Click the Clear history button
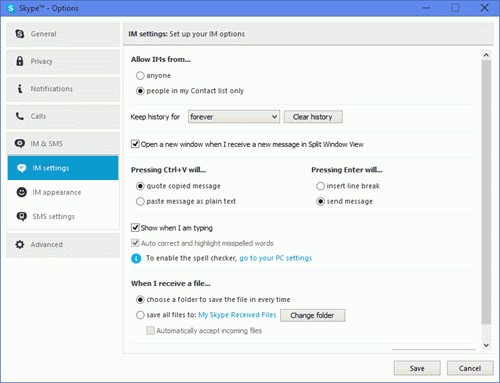Viewport: 500px width, 383px height. click(313, 117)
